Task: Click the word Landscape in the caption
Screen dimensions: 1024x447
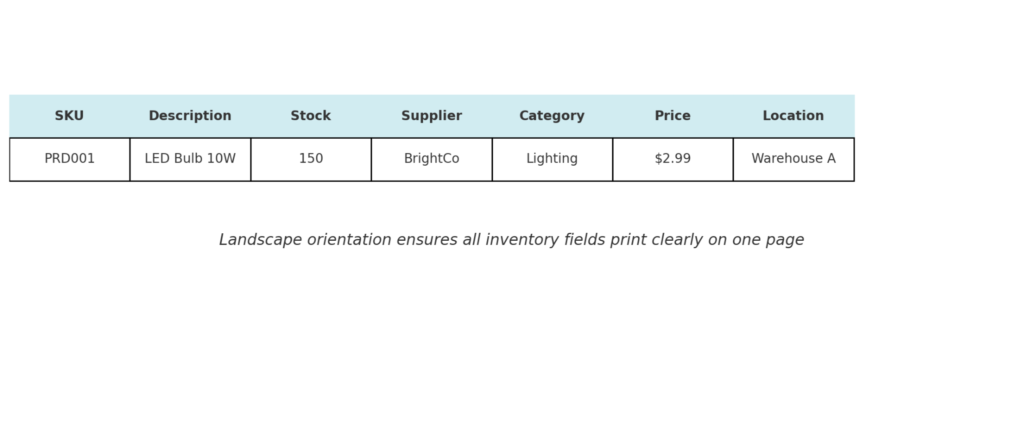Action: (256, 240)
